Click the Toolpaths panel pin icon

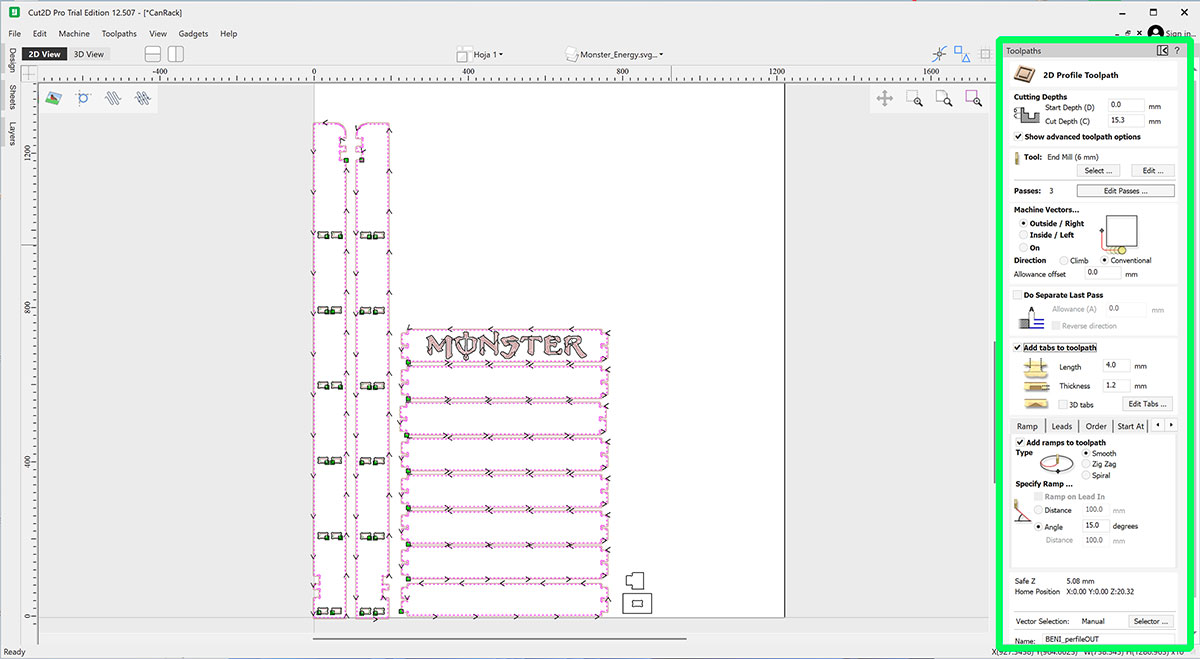1162,50
